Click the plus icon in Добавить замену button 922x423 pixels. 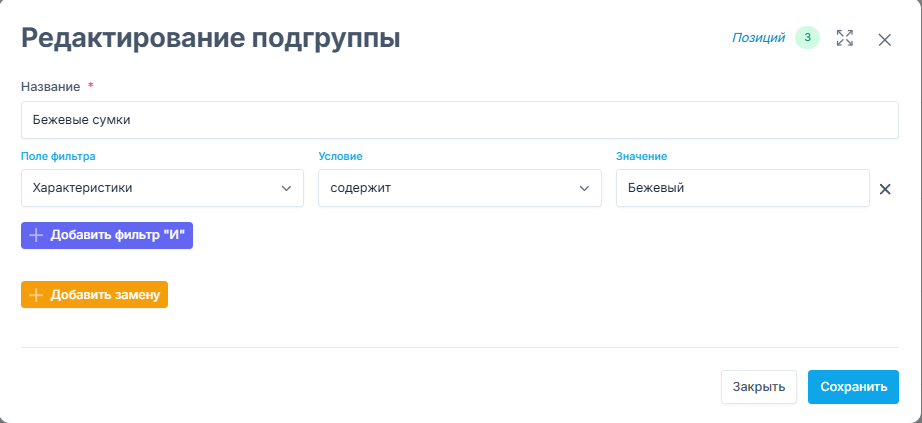click(x=36, y=295)
